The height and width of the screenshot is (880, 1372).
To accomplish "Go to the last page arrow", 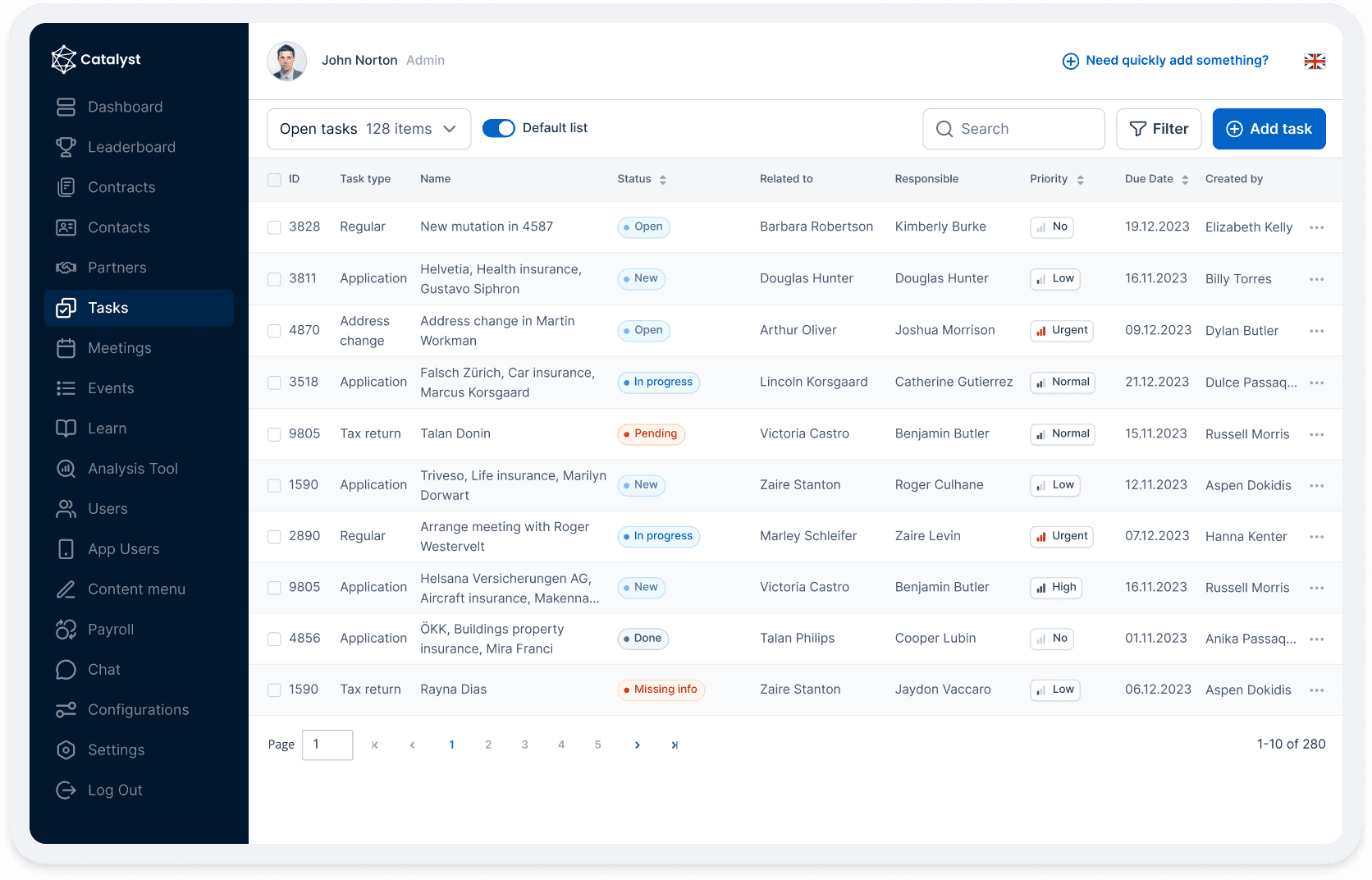I will [x=675, y=745].
